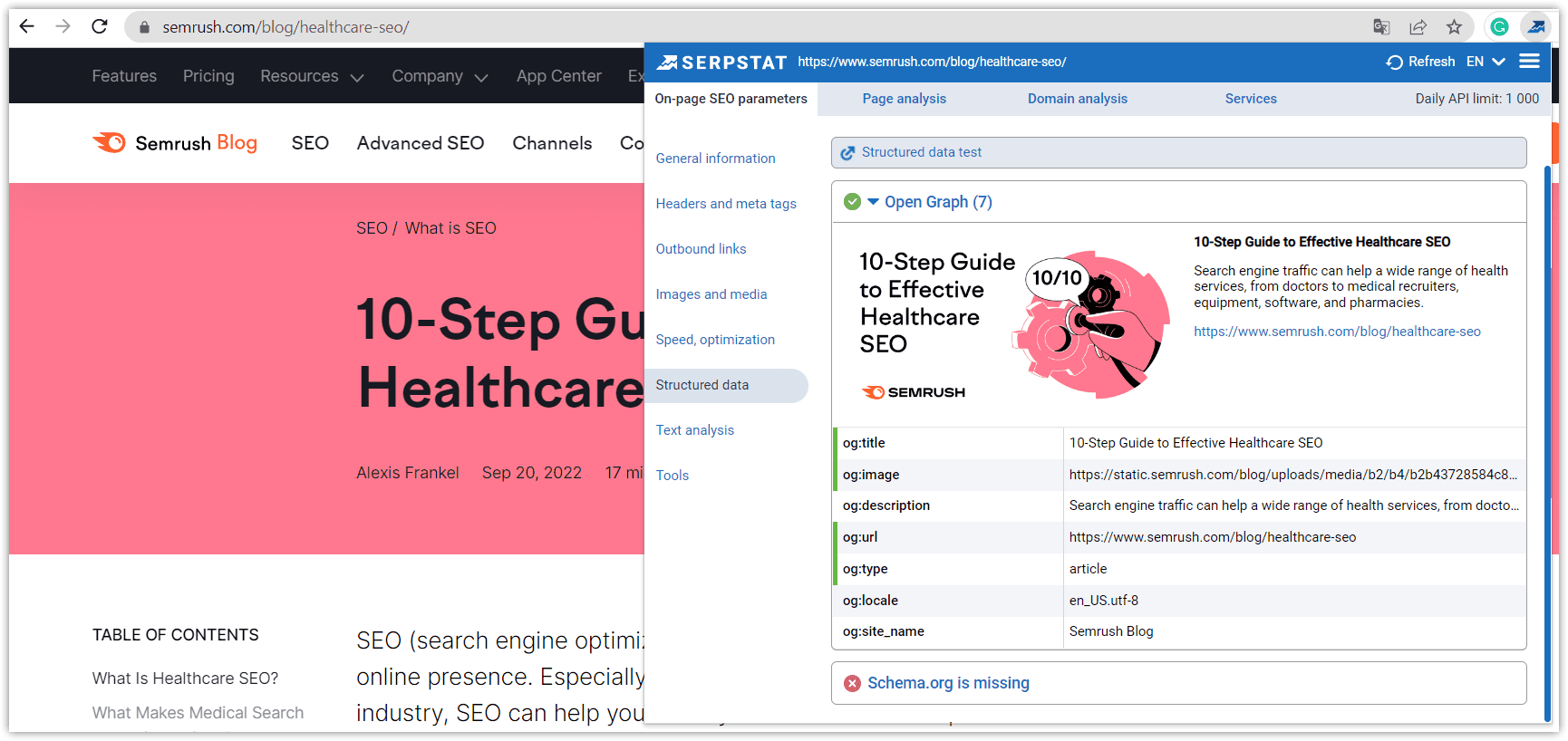Screen dimensions: 1568x741
Task: Select General information in sidebar
Action: click(x=715, y=159)
